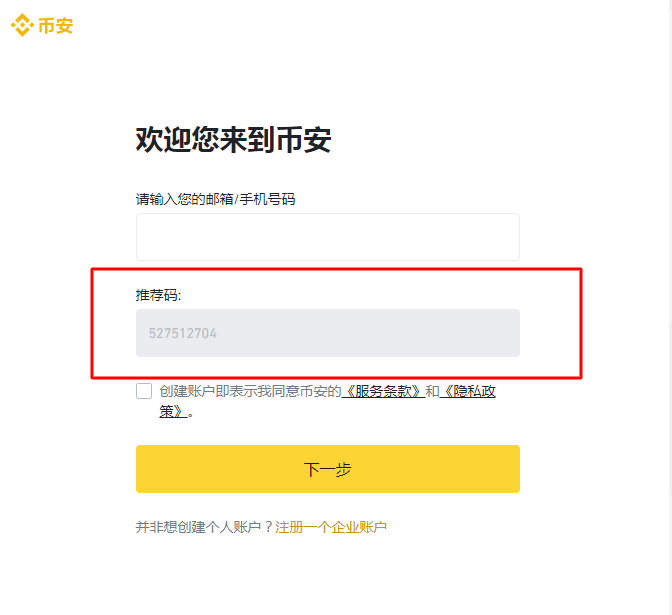Click the Binance diamond logo icon
The height and width of the screenshot is (615, 672).
click(x=22, y=26)
